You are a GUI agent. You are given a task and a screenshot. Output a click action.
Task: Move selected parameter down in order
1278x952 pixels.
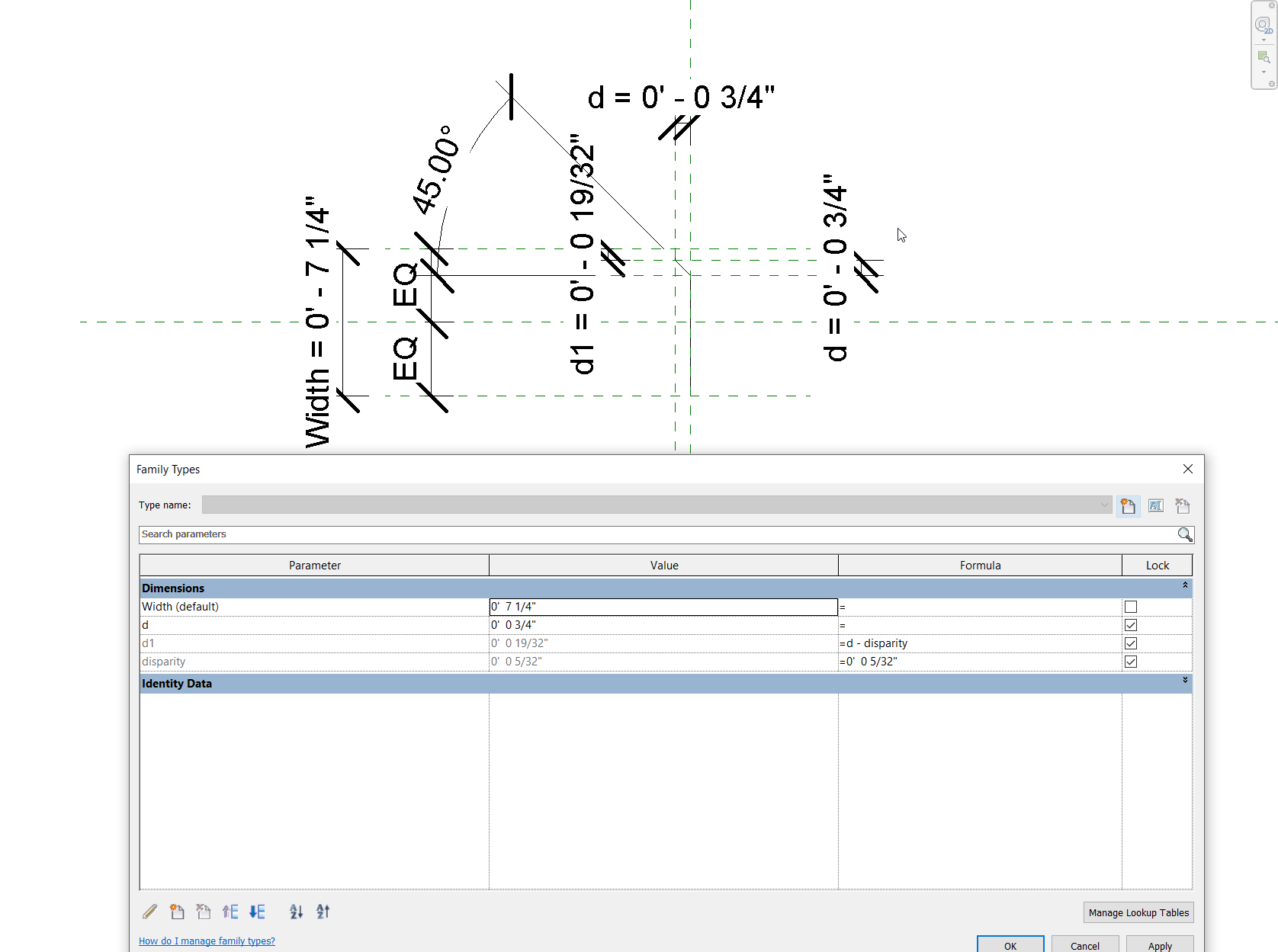click(257, 912)
